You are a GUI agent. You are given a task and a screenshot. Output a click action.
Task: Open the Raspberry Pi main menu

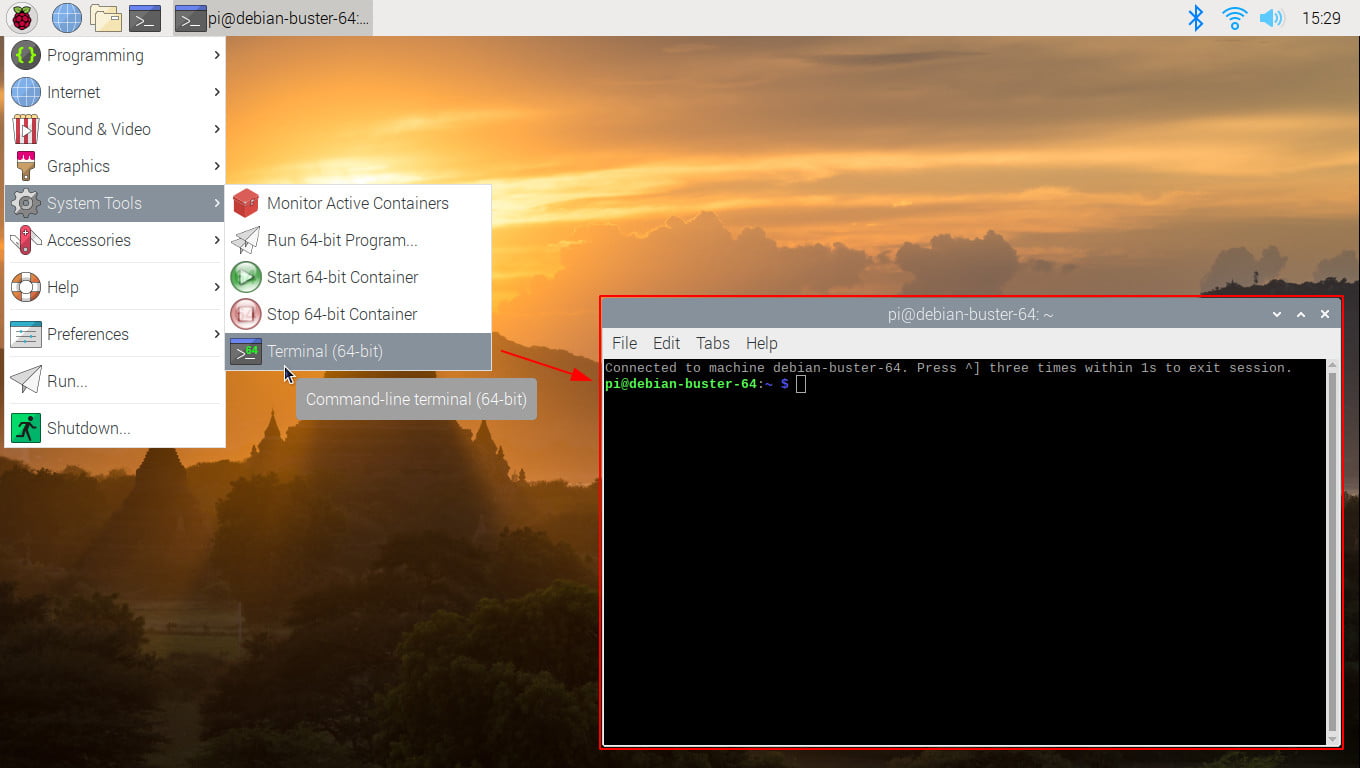click(x=21, y=17)
